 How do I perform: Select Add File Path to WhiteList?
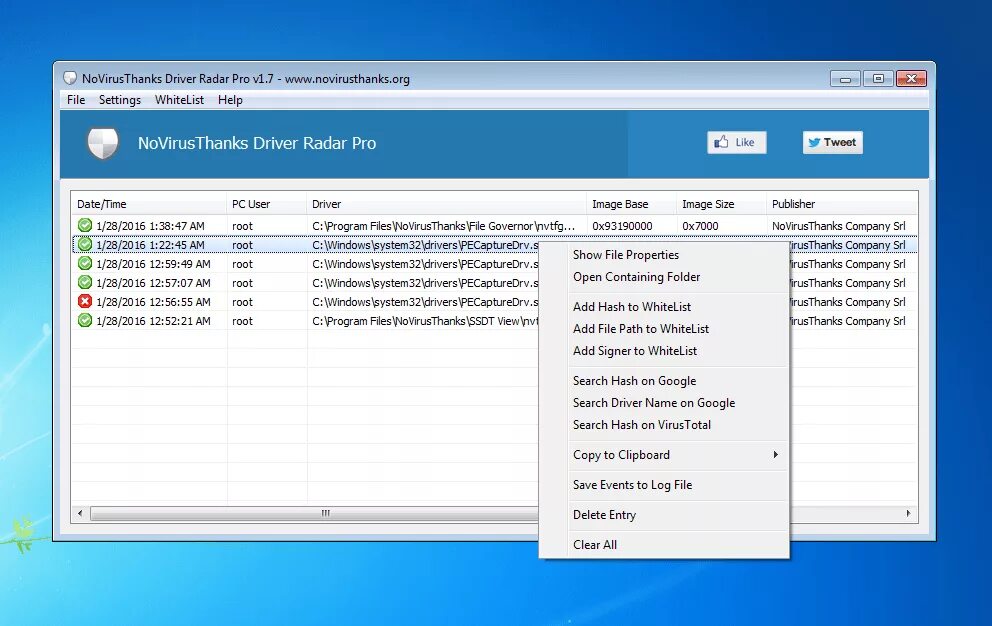click(664, 329)
